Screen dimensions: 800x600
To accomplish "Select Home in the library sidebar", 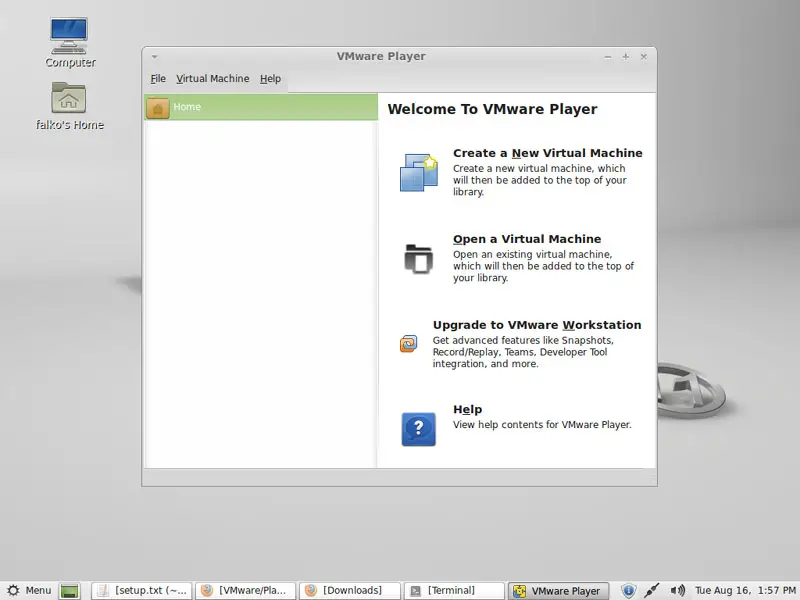I will pyautogui.click(x=261, y=107).
